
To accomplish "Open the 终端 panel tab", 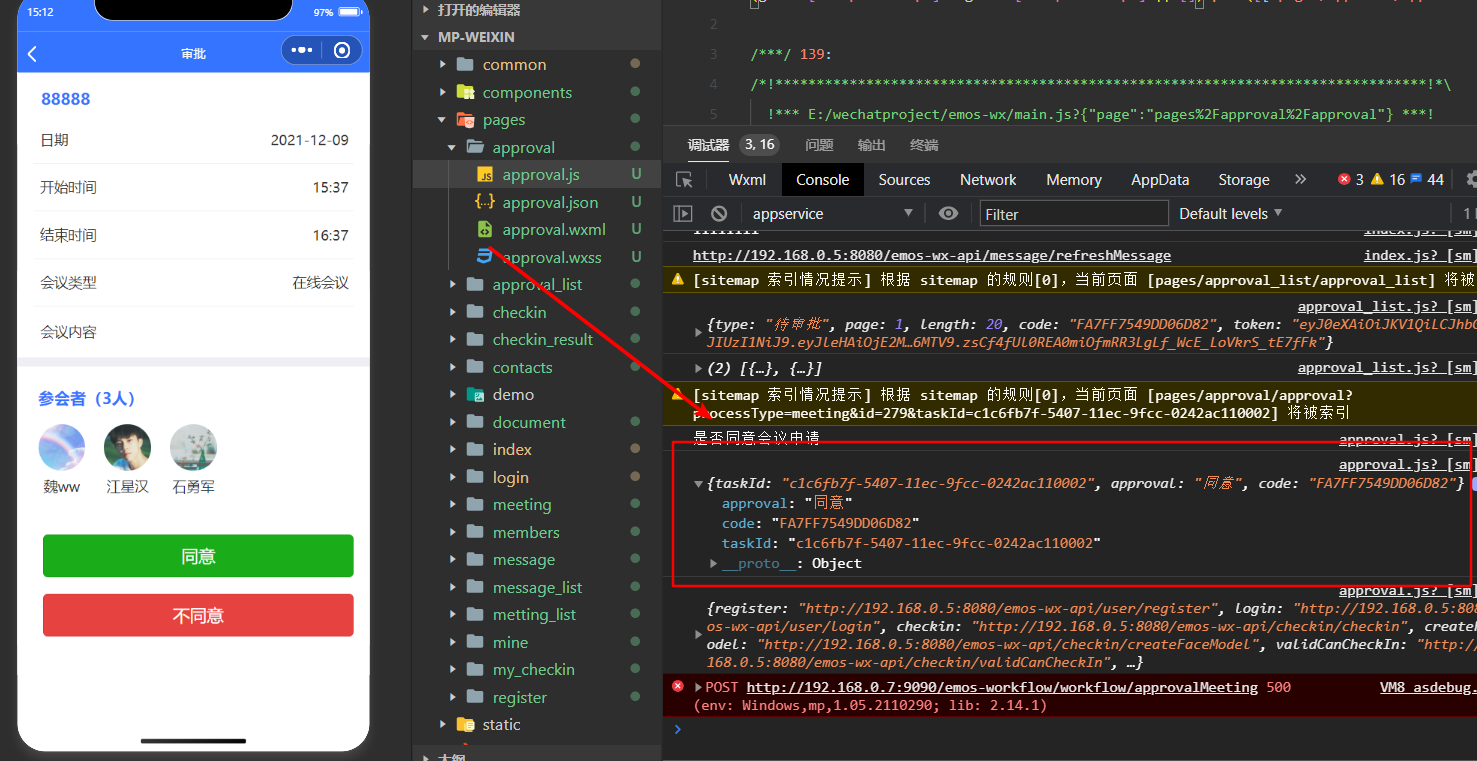I will 924,145.
